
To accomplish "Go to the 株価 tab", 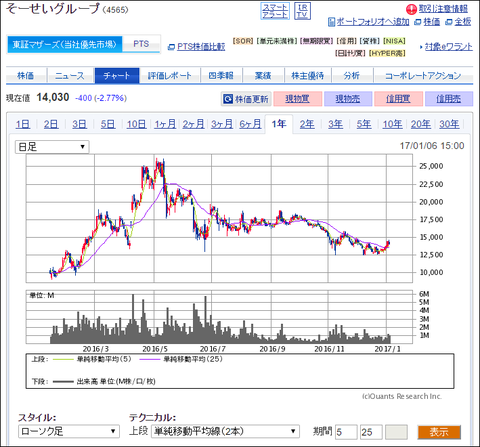I will [x=26, y=76].
